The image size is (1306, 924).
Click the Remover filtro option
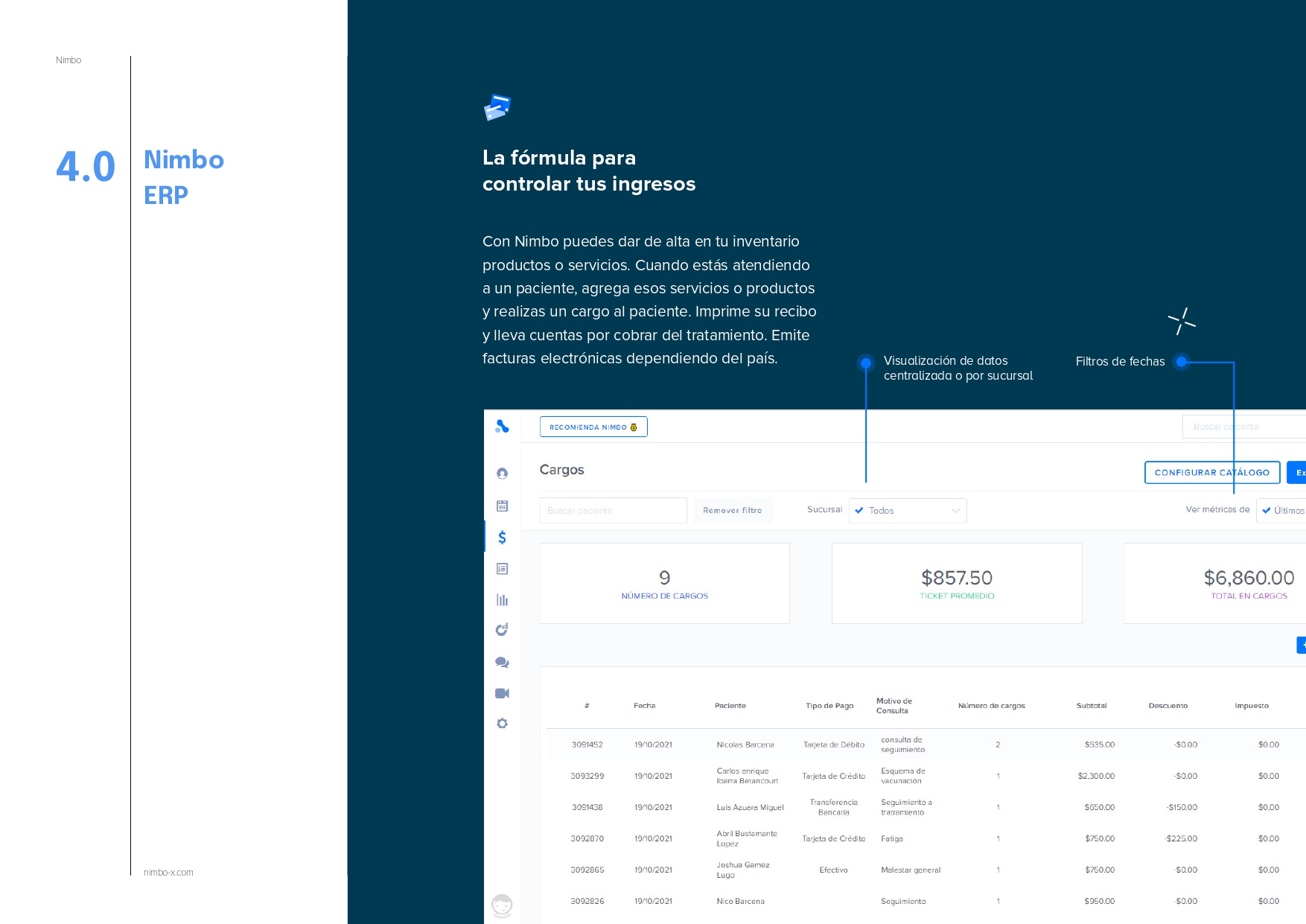[733, 510]
